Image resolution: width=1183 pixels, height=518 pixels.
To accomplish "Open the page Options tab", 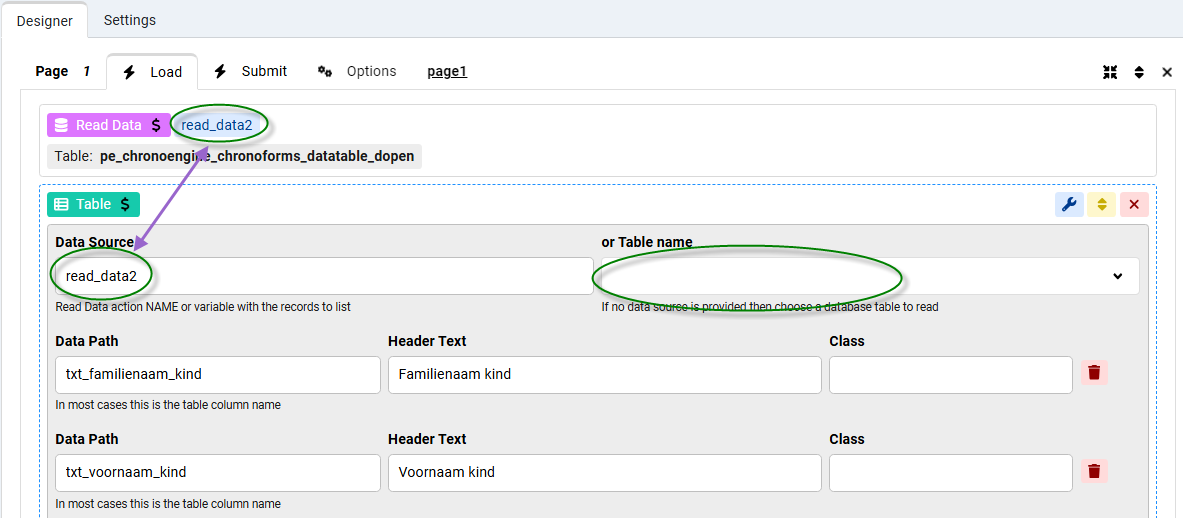I will [357, 72].
